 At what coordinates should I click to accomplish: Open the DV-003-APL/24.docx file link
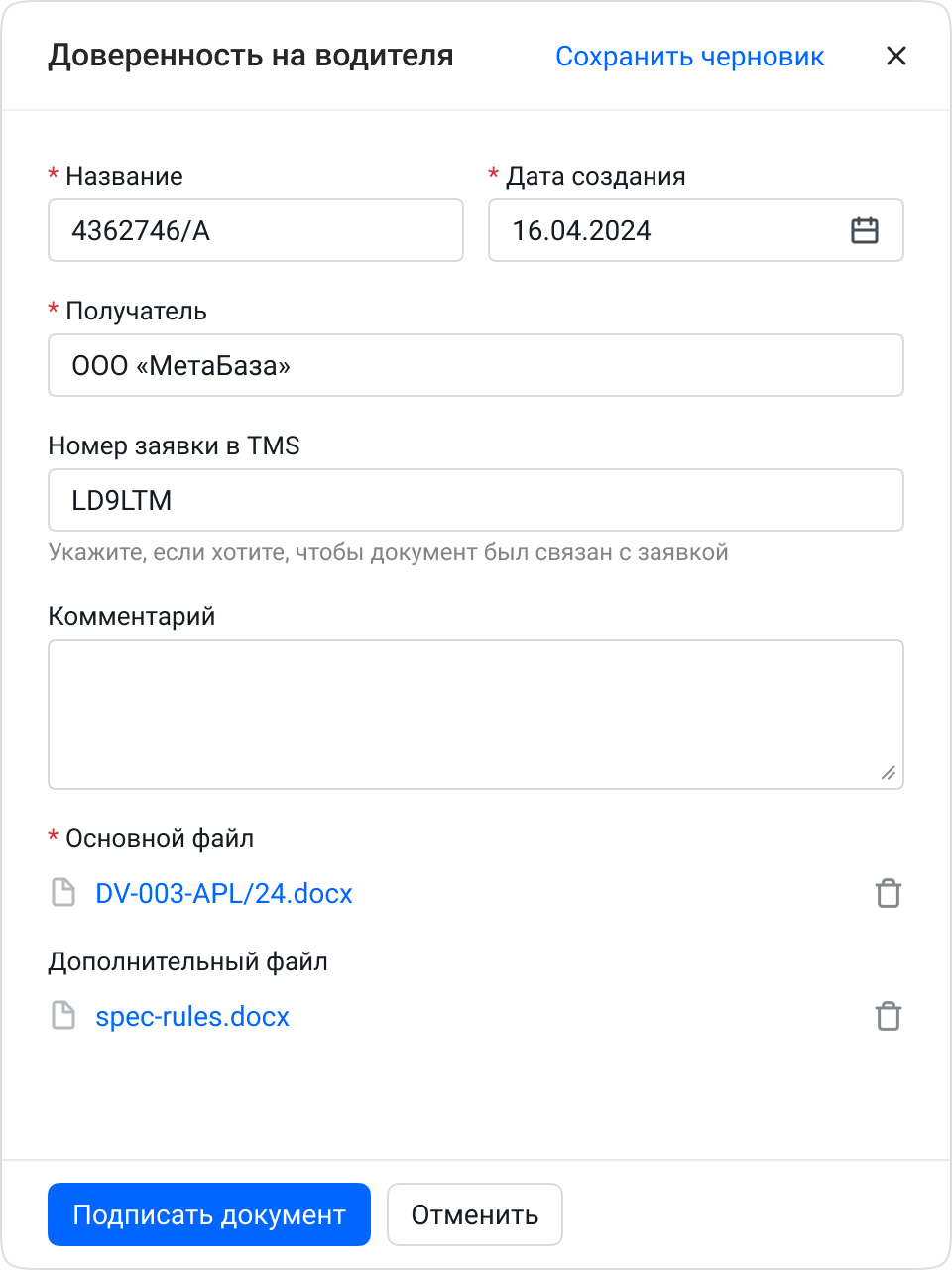(x=223, y=893)
